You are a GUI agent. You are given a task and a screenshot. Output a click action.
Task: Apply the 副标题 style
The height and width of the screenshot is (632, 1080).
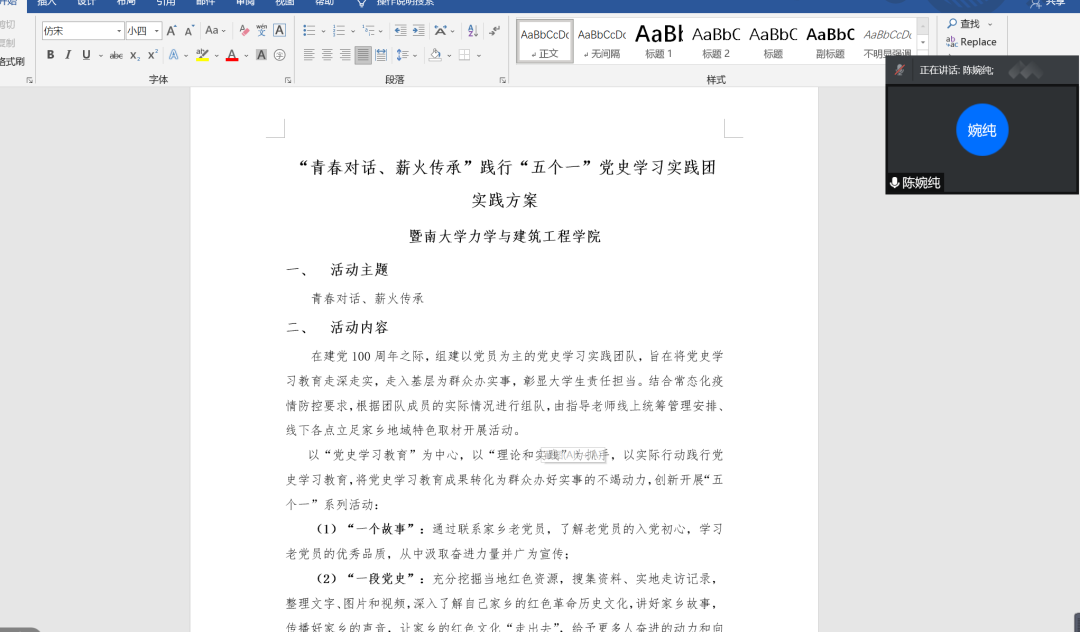pyautogui.click(x=831, y=42)
